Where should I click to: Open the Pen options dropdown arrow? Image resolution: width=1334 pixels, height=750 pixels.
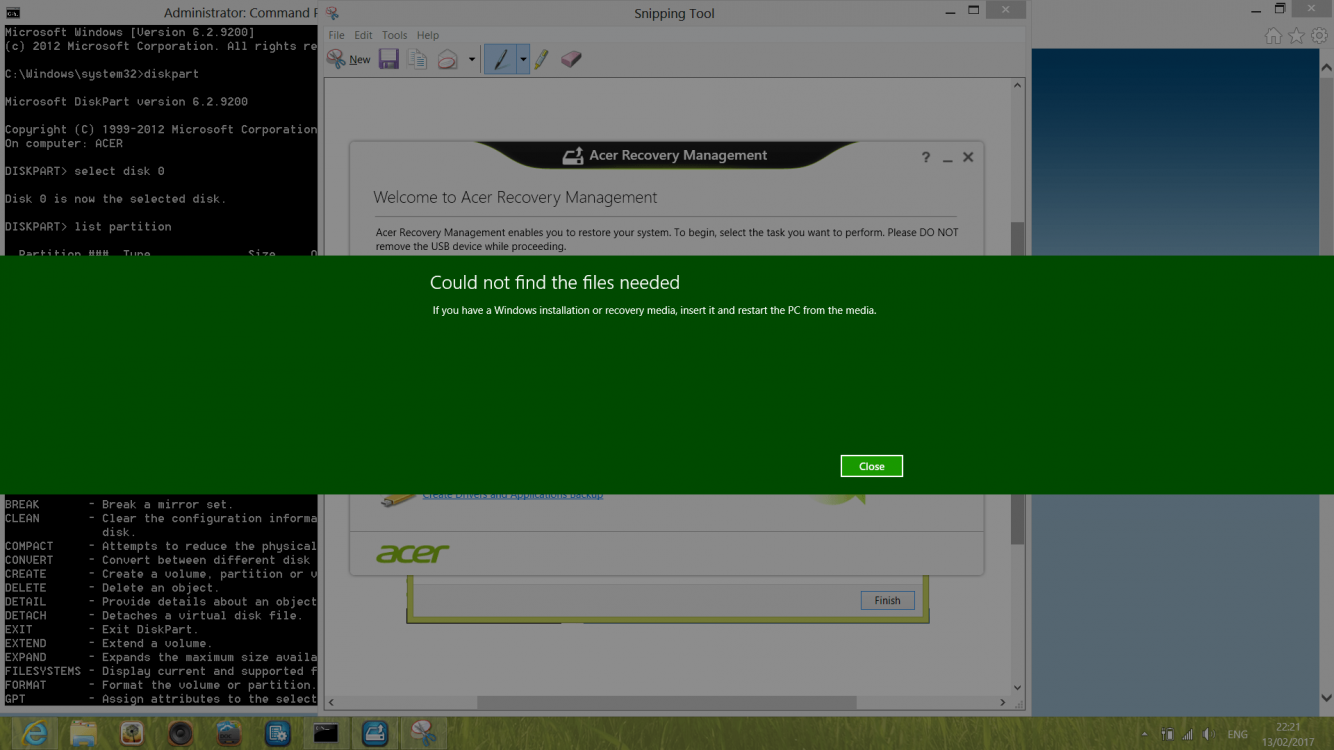coord(522,60)
